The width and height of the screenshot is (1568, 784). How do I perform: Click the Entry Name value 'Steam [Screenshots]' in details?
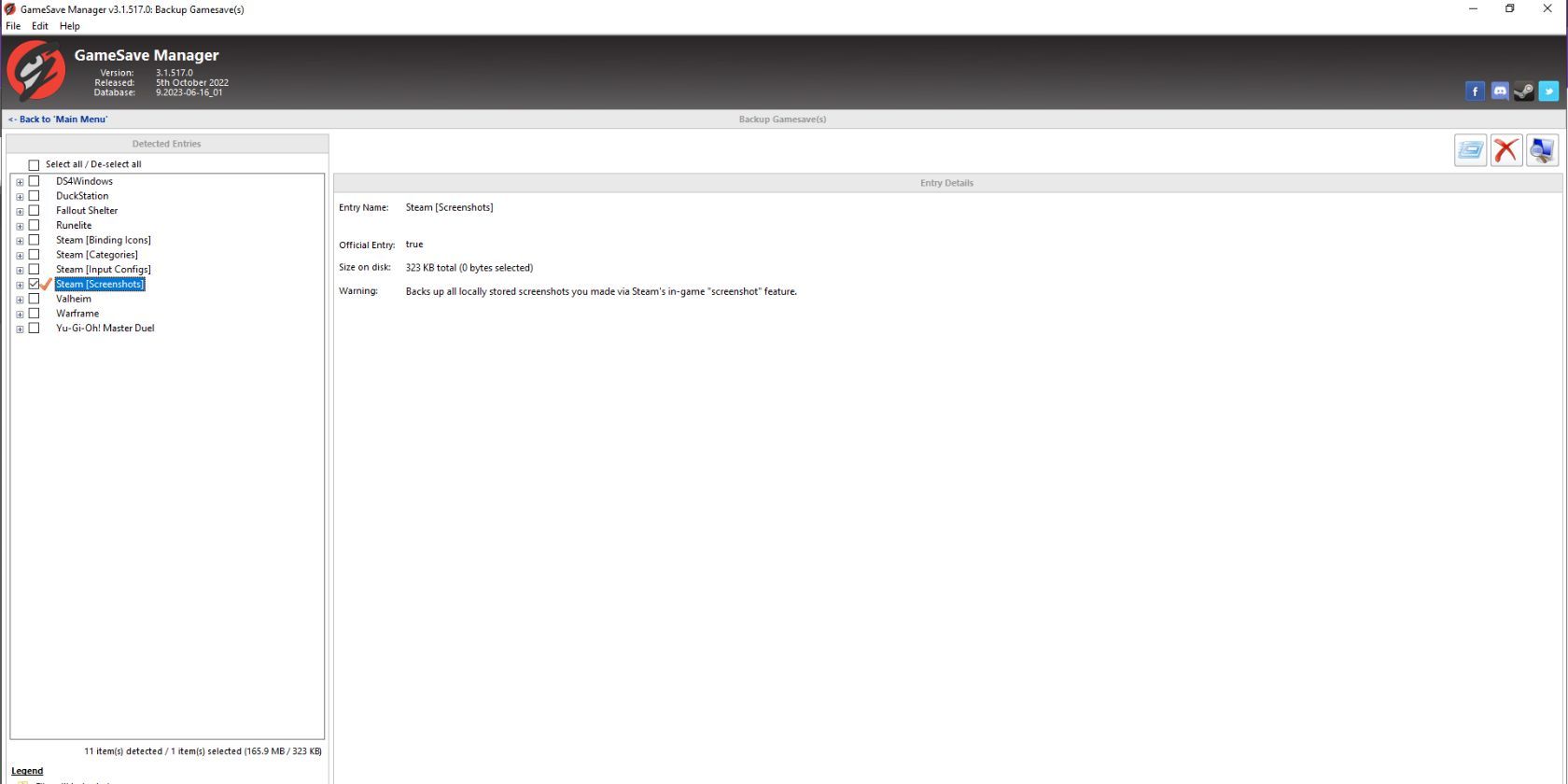coord(449,207)
